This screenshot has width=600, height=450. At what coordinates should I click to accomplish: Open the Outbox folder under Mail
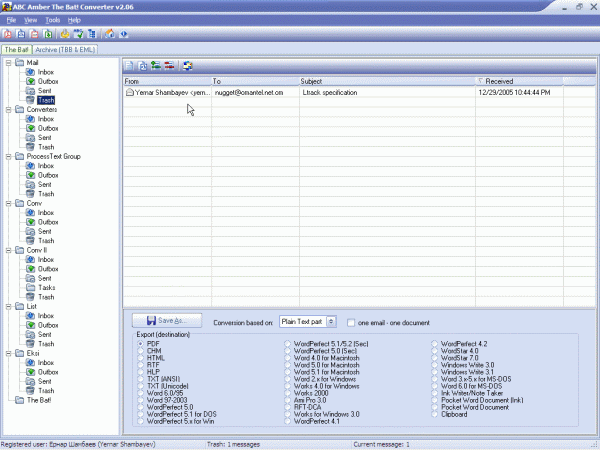(x=48, y=82)
